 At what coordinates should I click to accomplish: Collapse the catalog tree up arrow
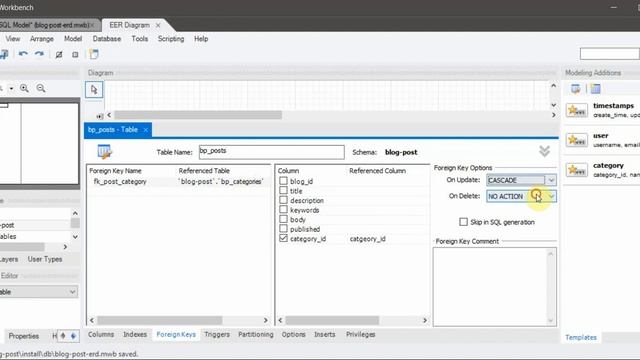[75, 213]
